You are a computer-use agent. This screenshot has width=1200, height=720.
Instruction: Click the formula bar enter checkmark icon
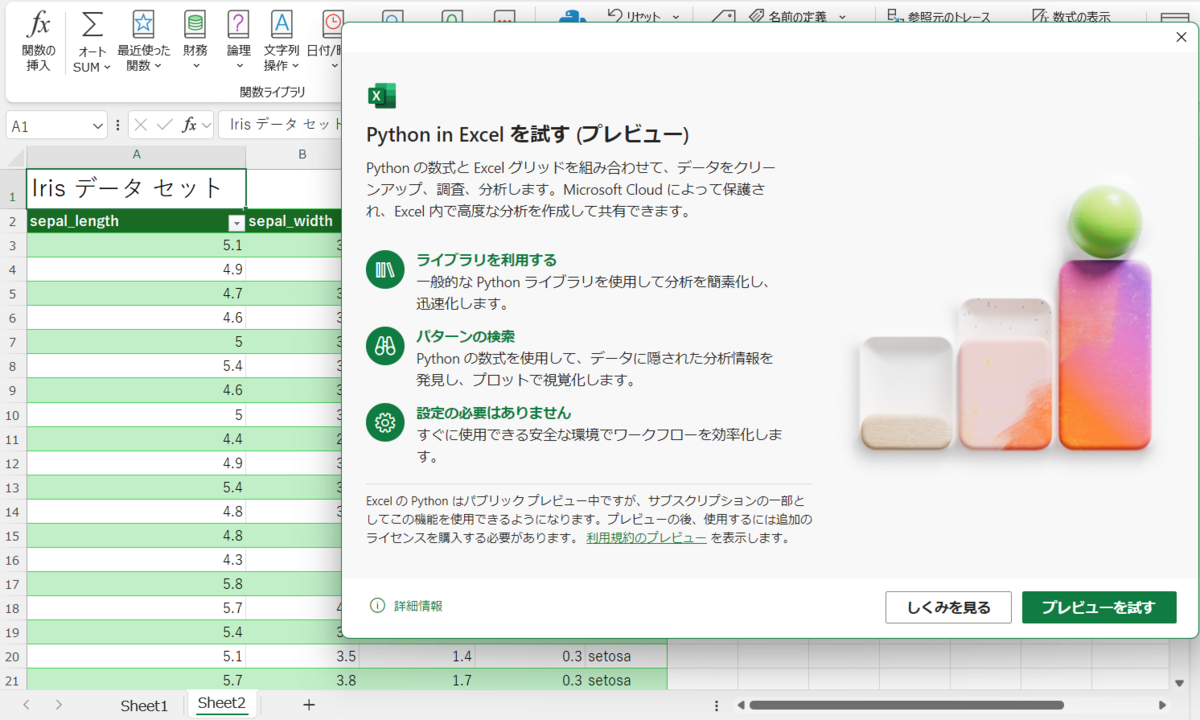[165, 125]
